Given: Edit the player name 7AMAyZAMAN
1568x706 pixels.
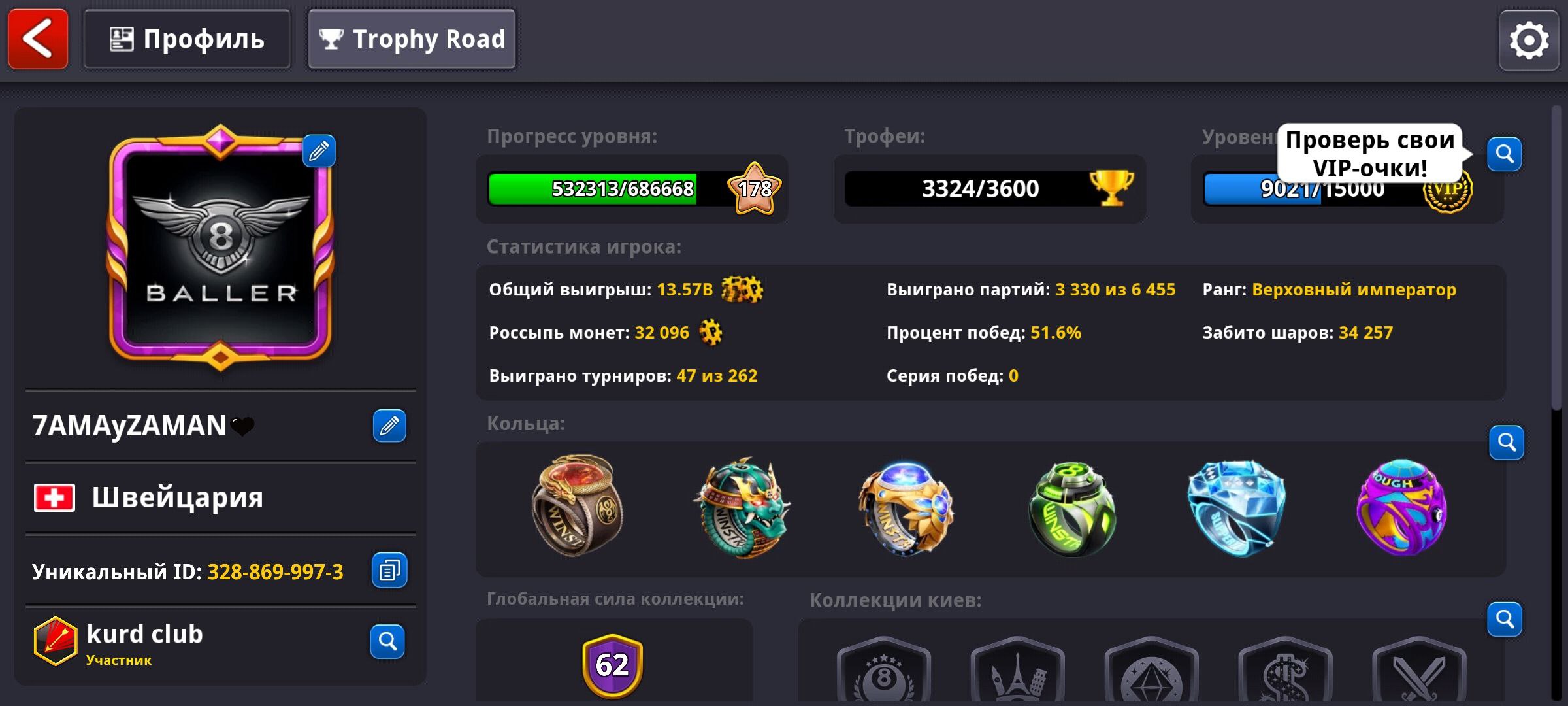Looking at the screenshot, I should click(389, 426).
